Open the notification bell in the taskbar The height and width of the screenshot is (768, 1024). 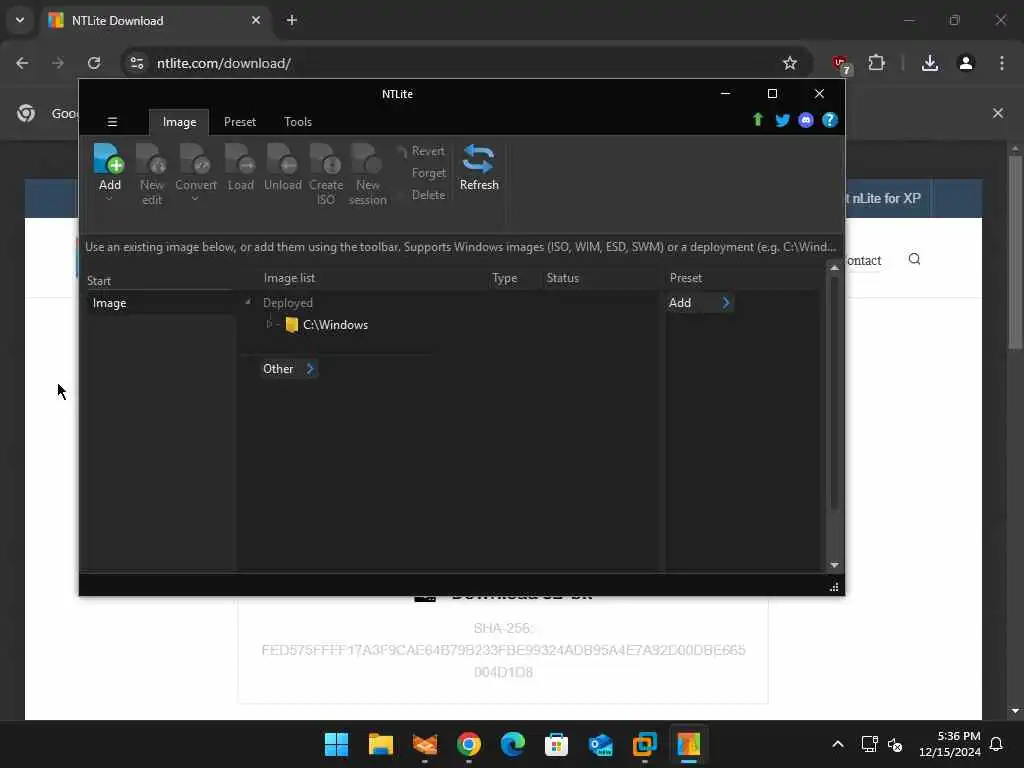pyautogui.click(x=997, y=744)
